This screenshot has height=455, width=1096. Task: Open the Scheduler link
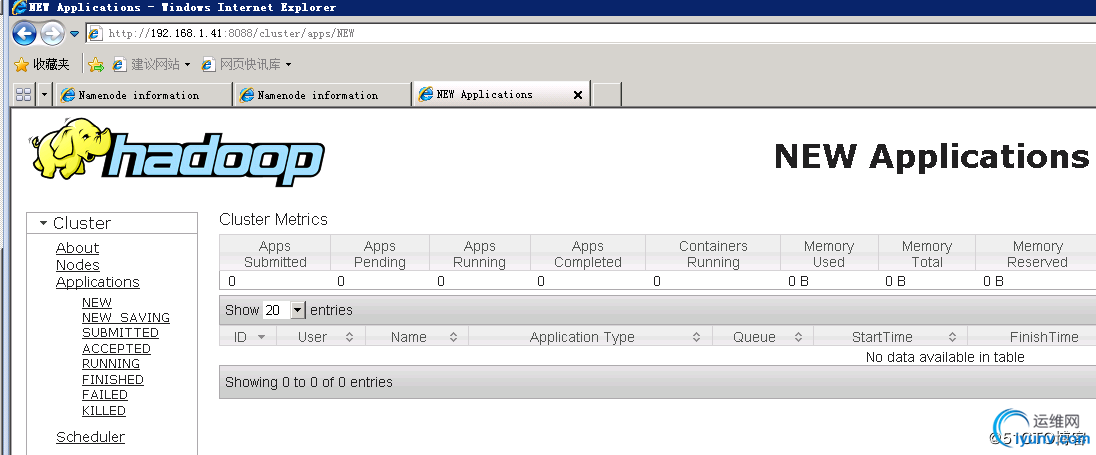click(90, 437)
